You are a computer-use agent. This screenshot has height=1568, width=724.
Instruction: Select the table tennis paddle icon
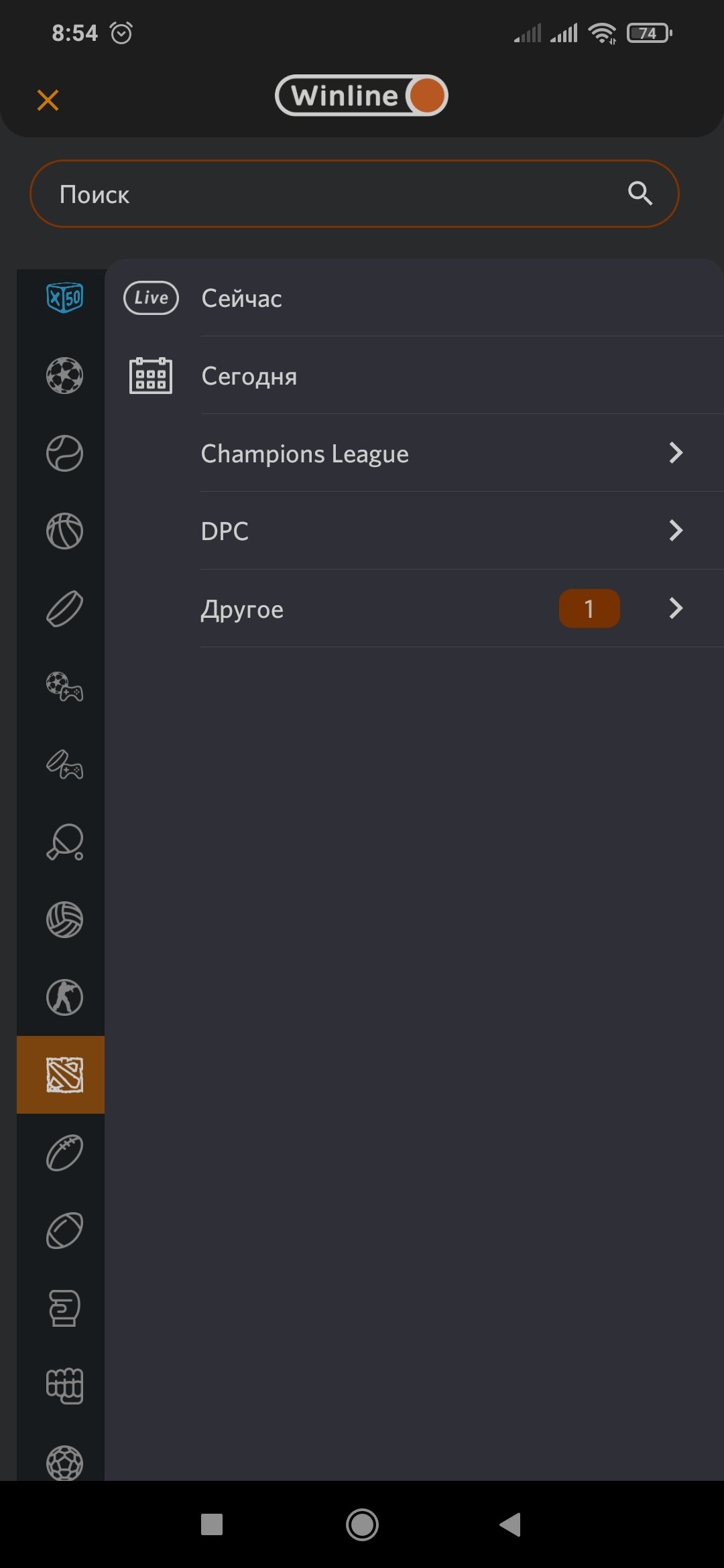click(64, 842)
